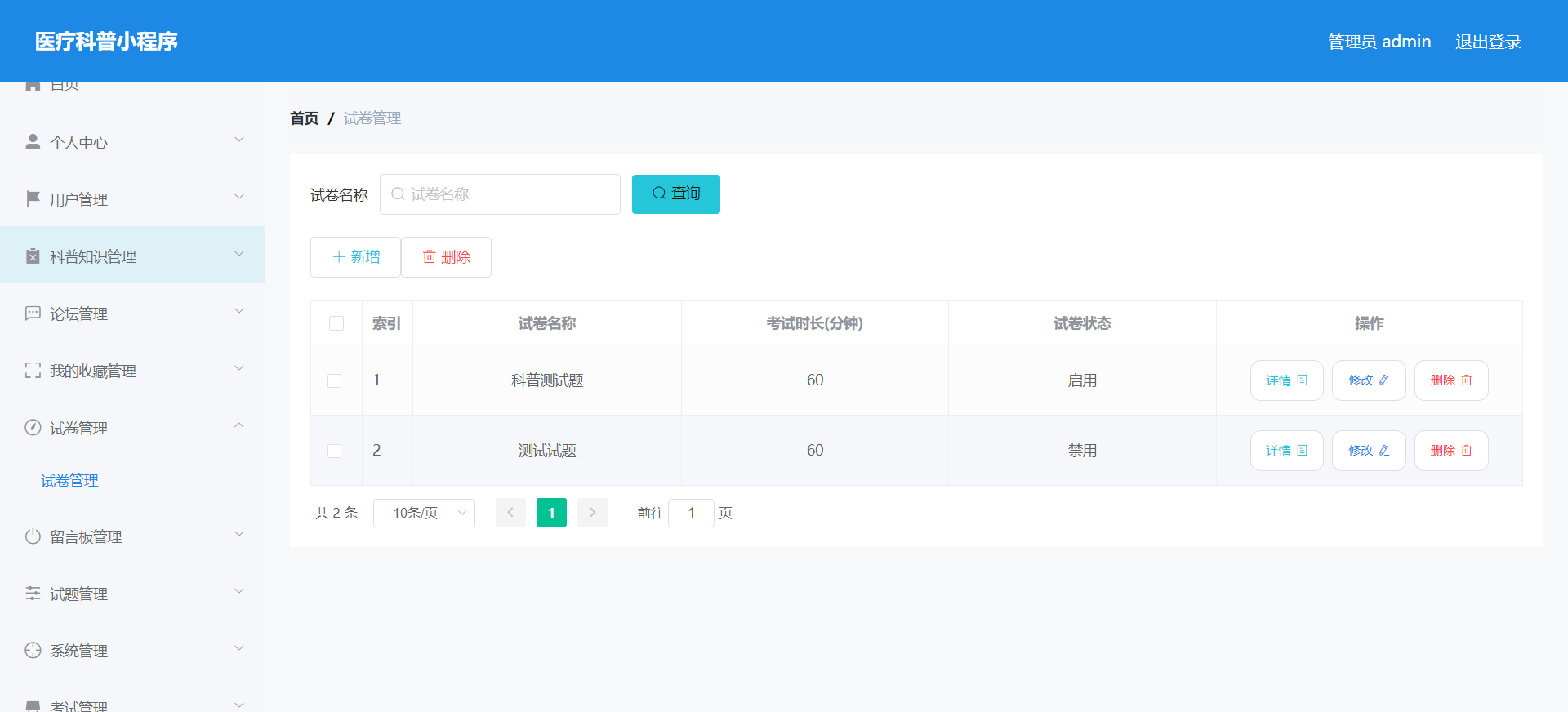This screenshot has height=712, width=1568.
Task: Check the checkbox for row 测试试题
Action: tap(335, 451)
